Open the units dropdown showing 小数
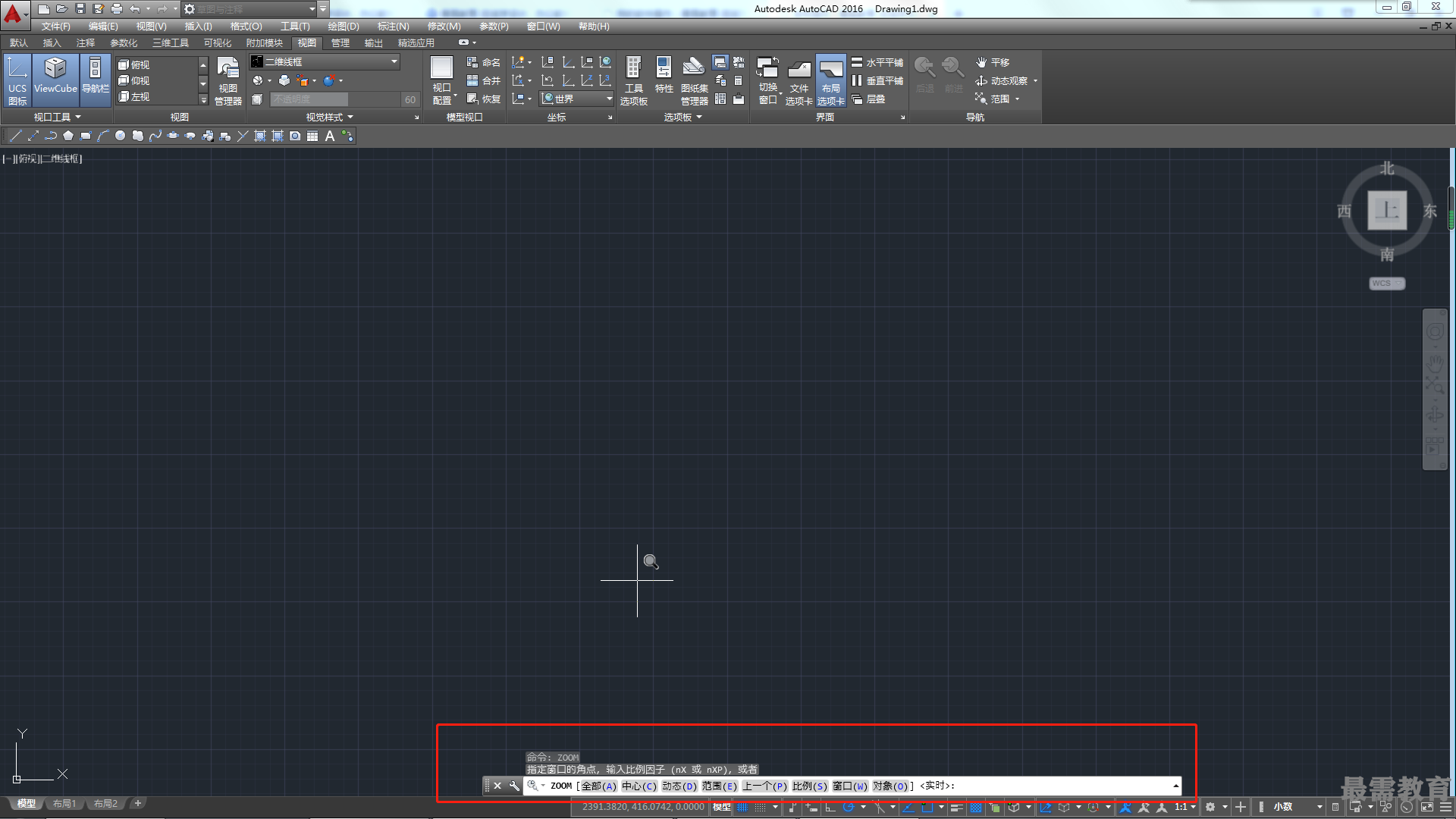 [1297, 807]
